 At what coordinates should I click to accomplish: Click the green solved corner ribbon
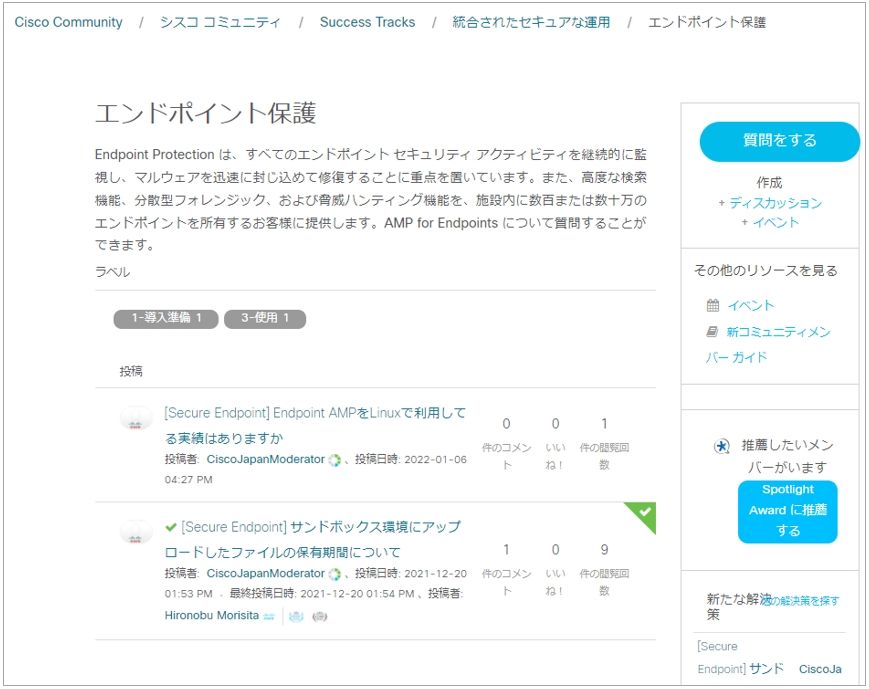coord(644,513)
